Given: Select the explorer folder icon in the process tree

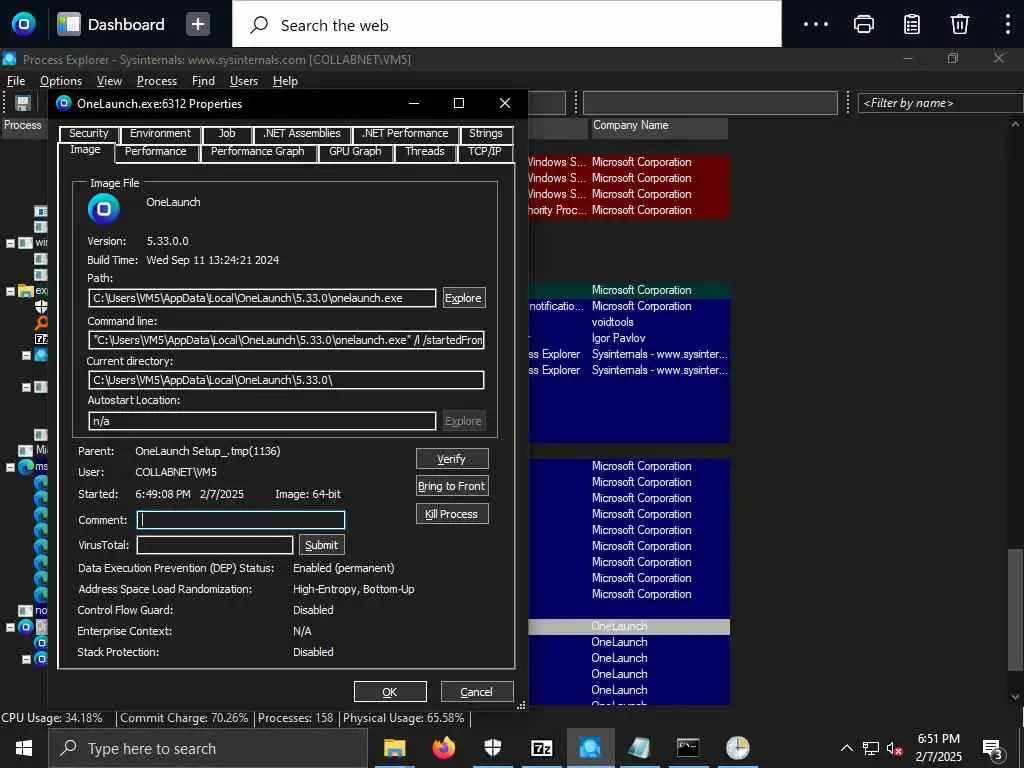Looking at the screenshot, I should pyautogui.click(x=26, y=291).
